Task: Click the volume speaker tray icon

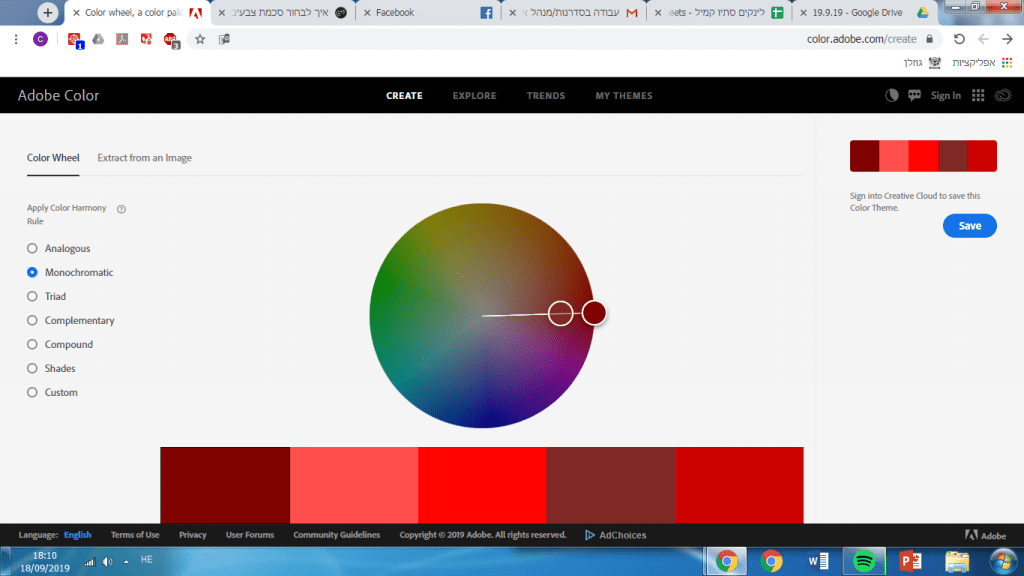Action: [x=108, y=562]
